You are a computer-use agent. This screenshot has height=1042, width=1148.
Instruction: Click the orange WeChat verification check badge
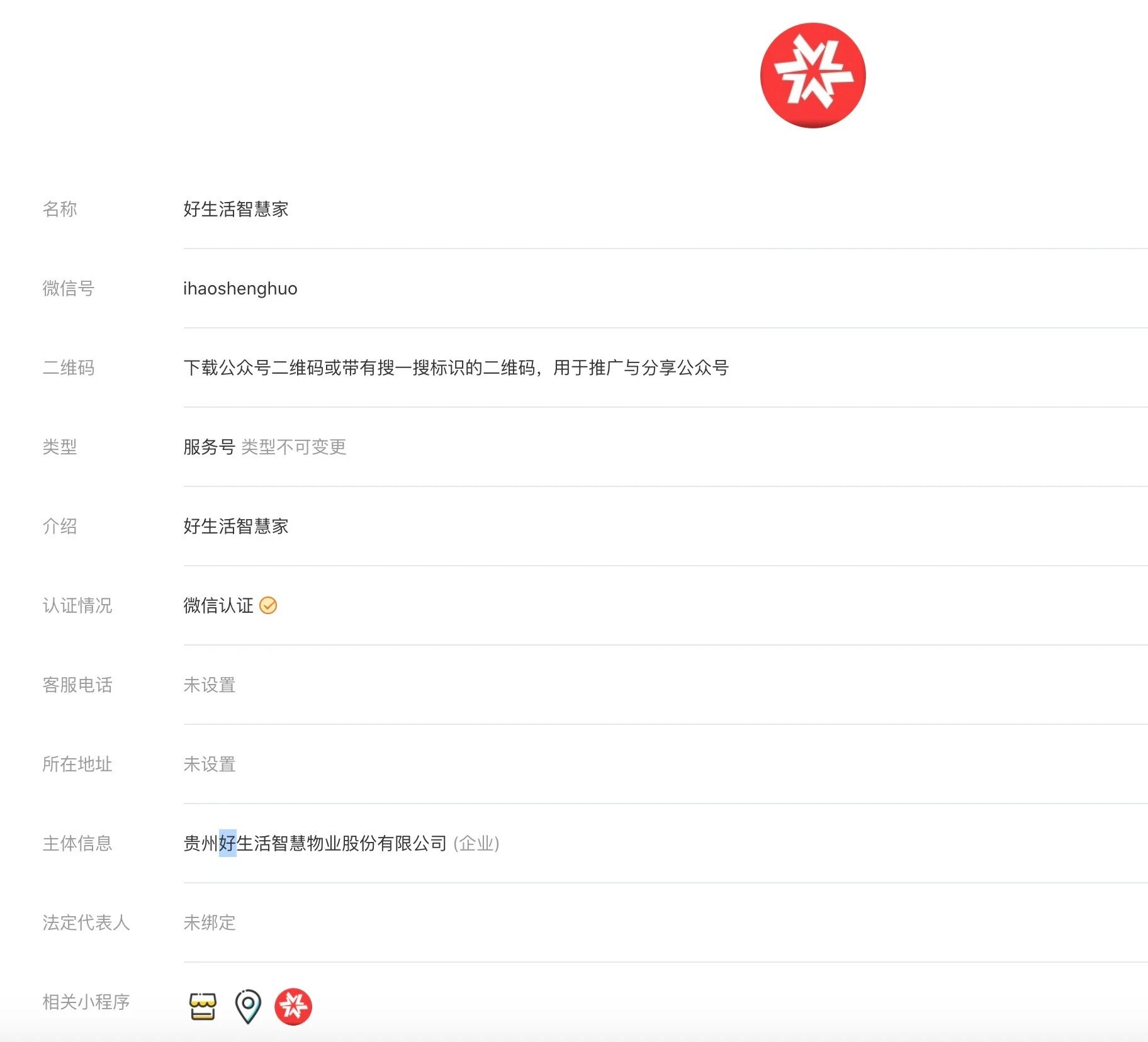click(x=268, y=605)
